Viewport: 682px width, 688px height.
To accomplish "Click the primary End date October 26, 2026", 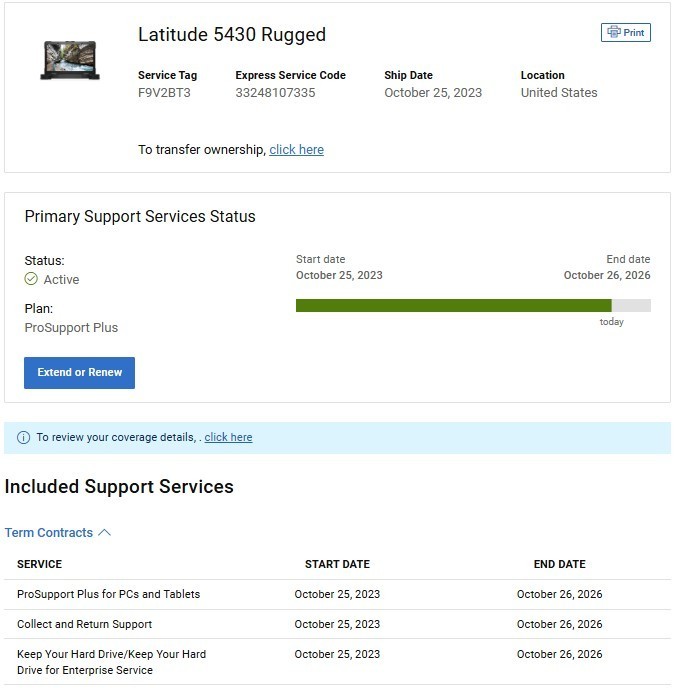I will (607, 275).
